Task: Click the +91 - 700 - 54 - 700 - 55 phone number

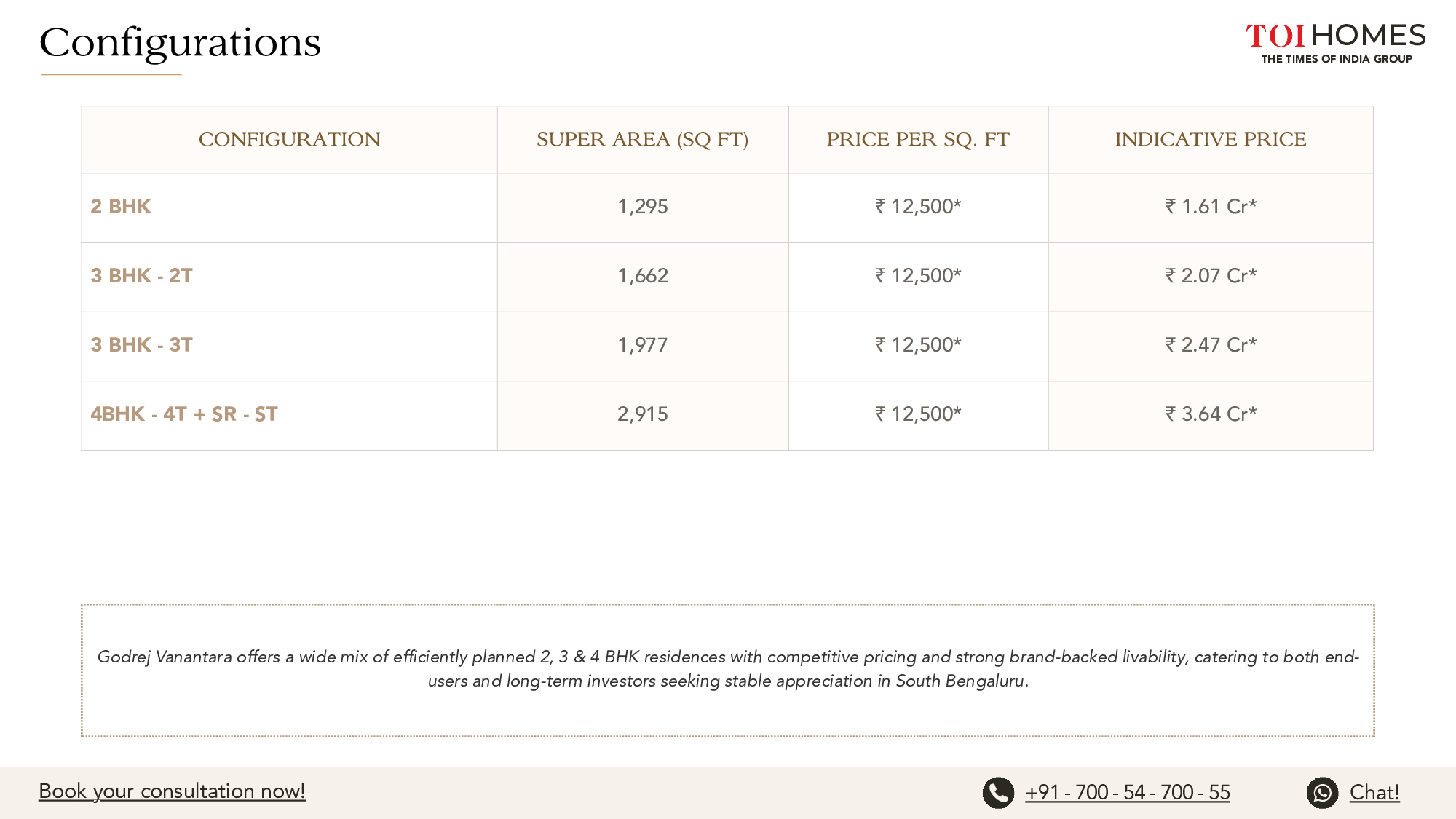Action: (x=1128, y=792)
